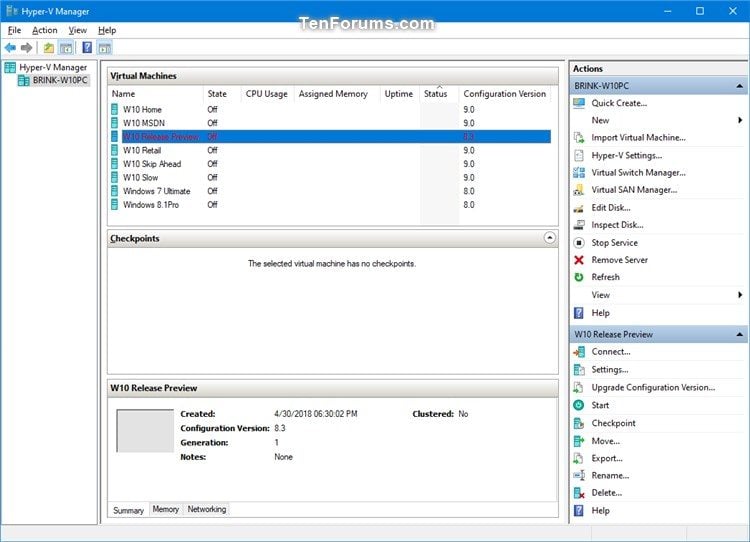Switch to the Networking tab

pos(207,509)
